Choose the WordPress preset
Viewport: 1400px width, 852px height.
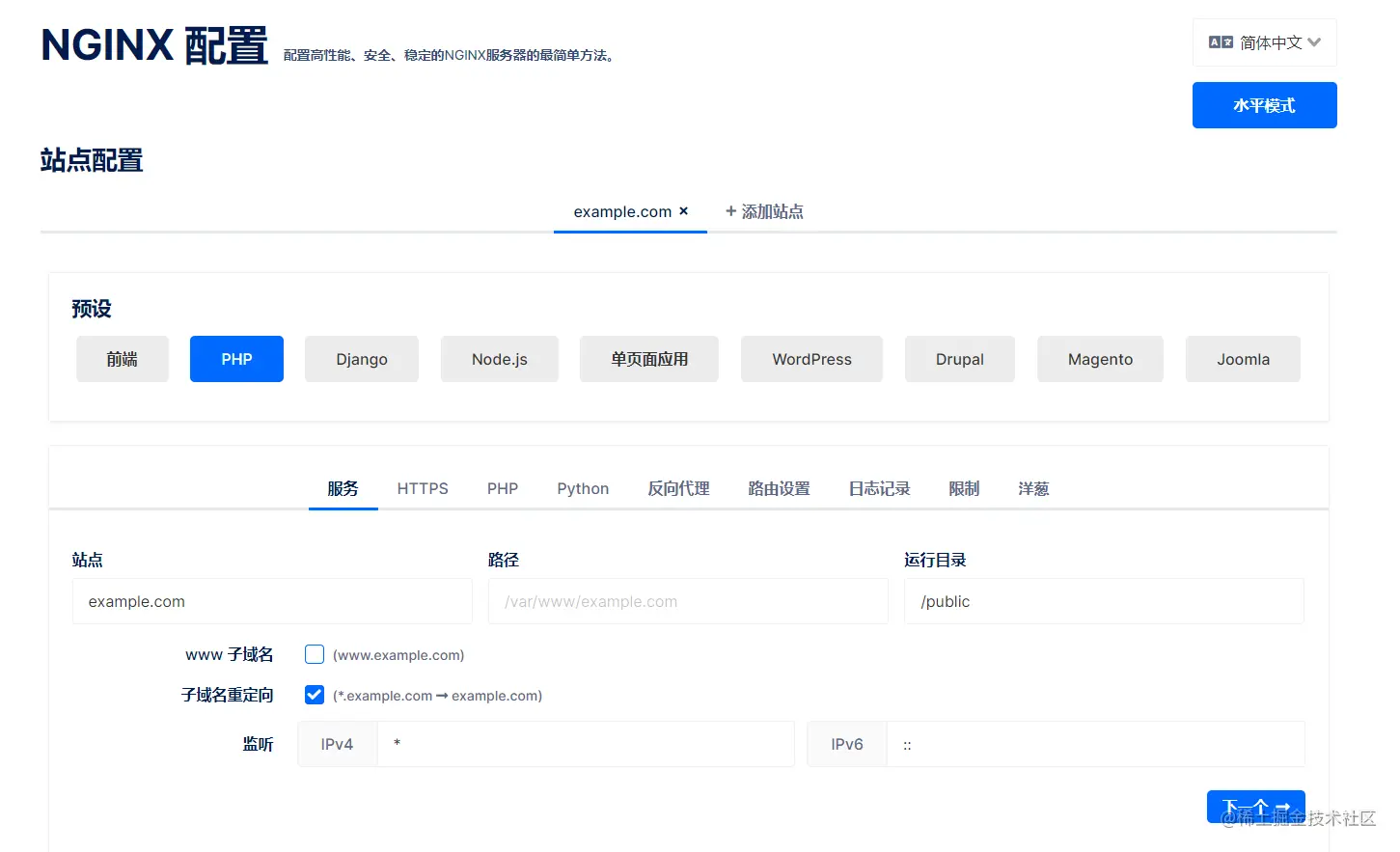[x=811, y=359]
